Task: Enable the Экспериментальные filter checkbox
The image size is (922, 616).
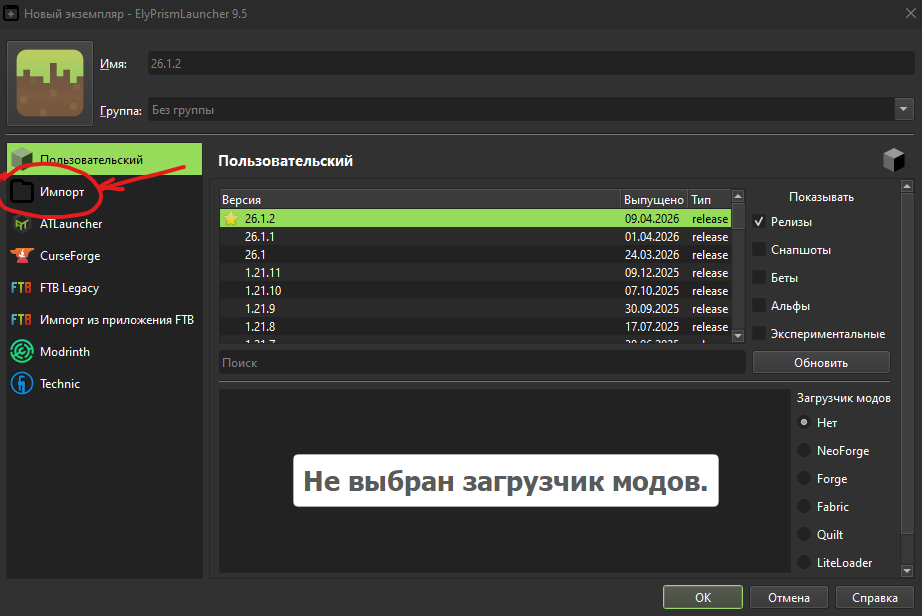Action: point(759,333)
